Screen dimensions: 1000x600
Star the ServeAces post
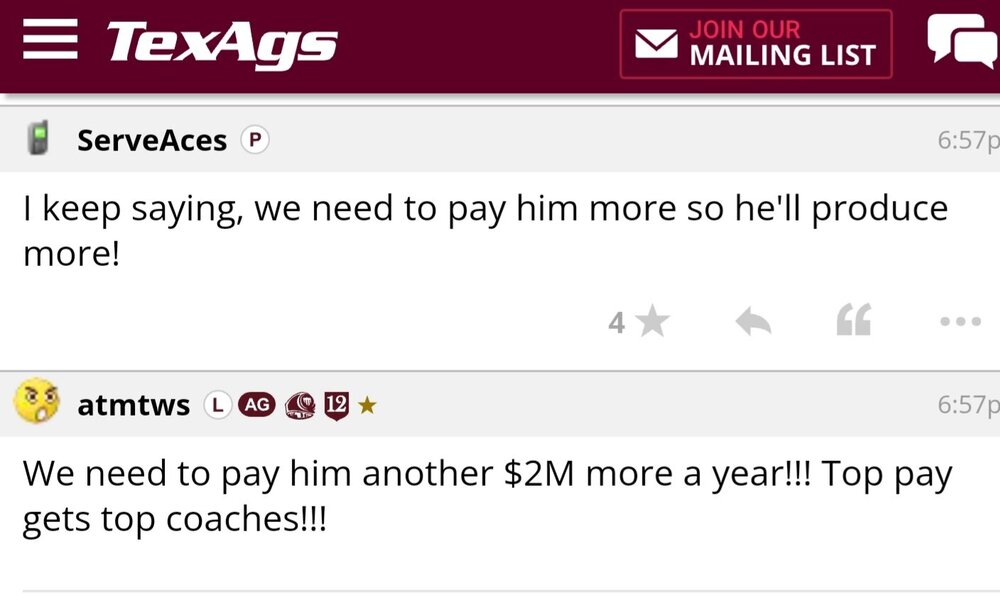tap(652, 322)
